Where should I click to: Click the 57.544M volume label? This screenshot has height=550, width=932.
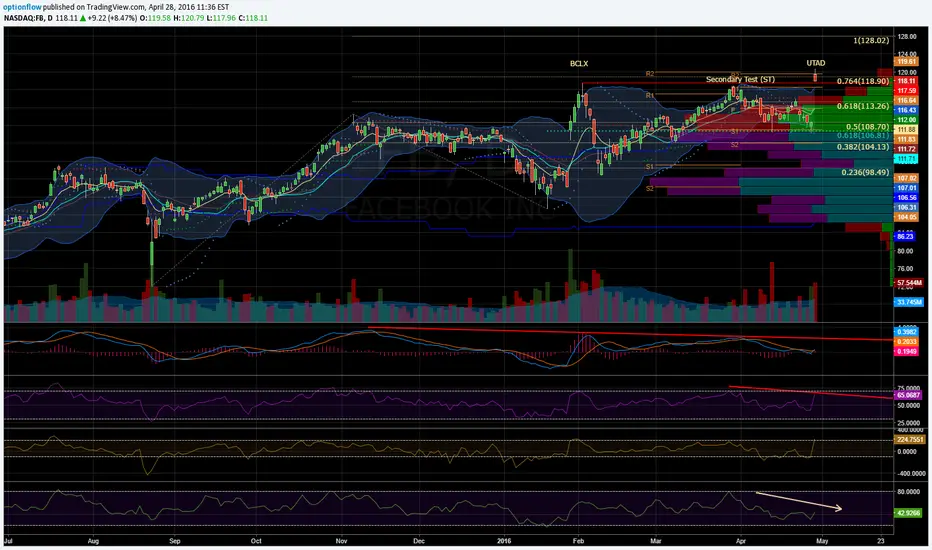click(909, 283)
